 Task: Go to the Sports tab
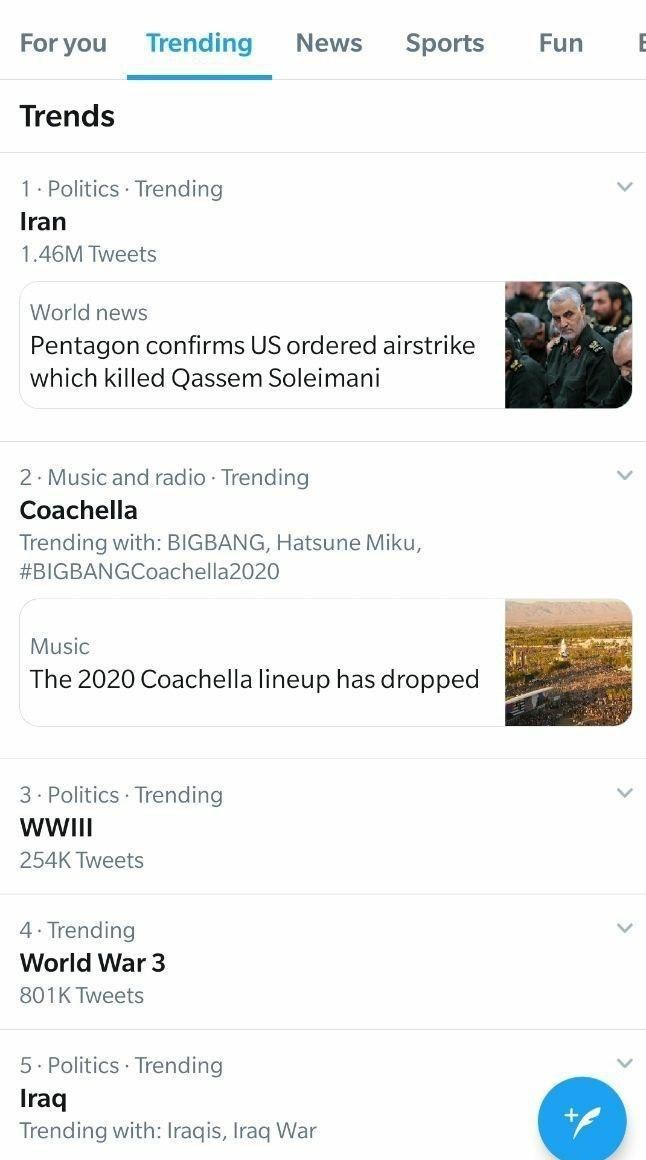(x=445, y=43)
